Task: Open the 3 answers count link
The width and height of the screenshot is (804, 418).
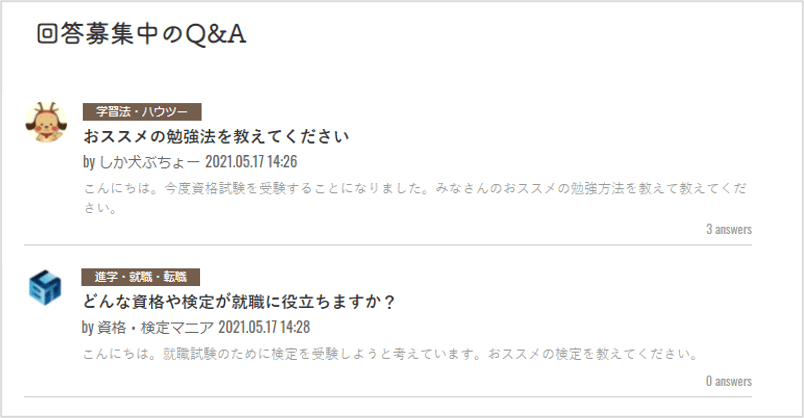Action: tap(728, 229)
